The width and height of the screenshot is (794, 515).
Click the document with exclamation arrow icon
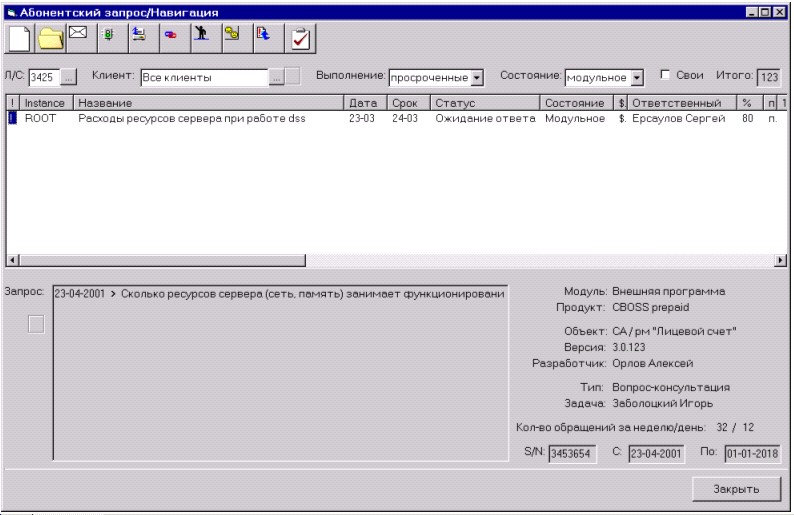pos(269,38)
